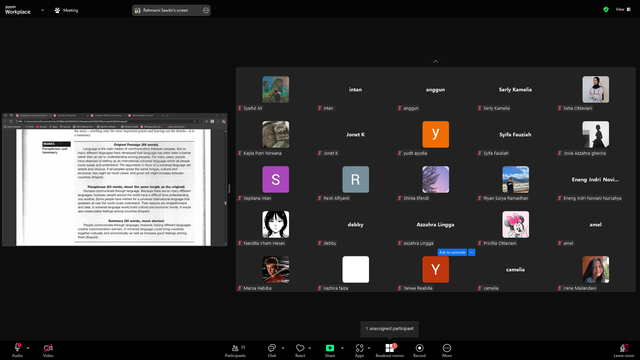Viewport: 640px width, 360px height.
Task: Click the Syifa Fauziah name tile
Action: 515,134
